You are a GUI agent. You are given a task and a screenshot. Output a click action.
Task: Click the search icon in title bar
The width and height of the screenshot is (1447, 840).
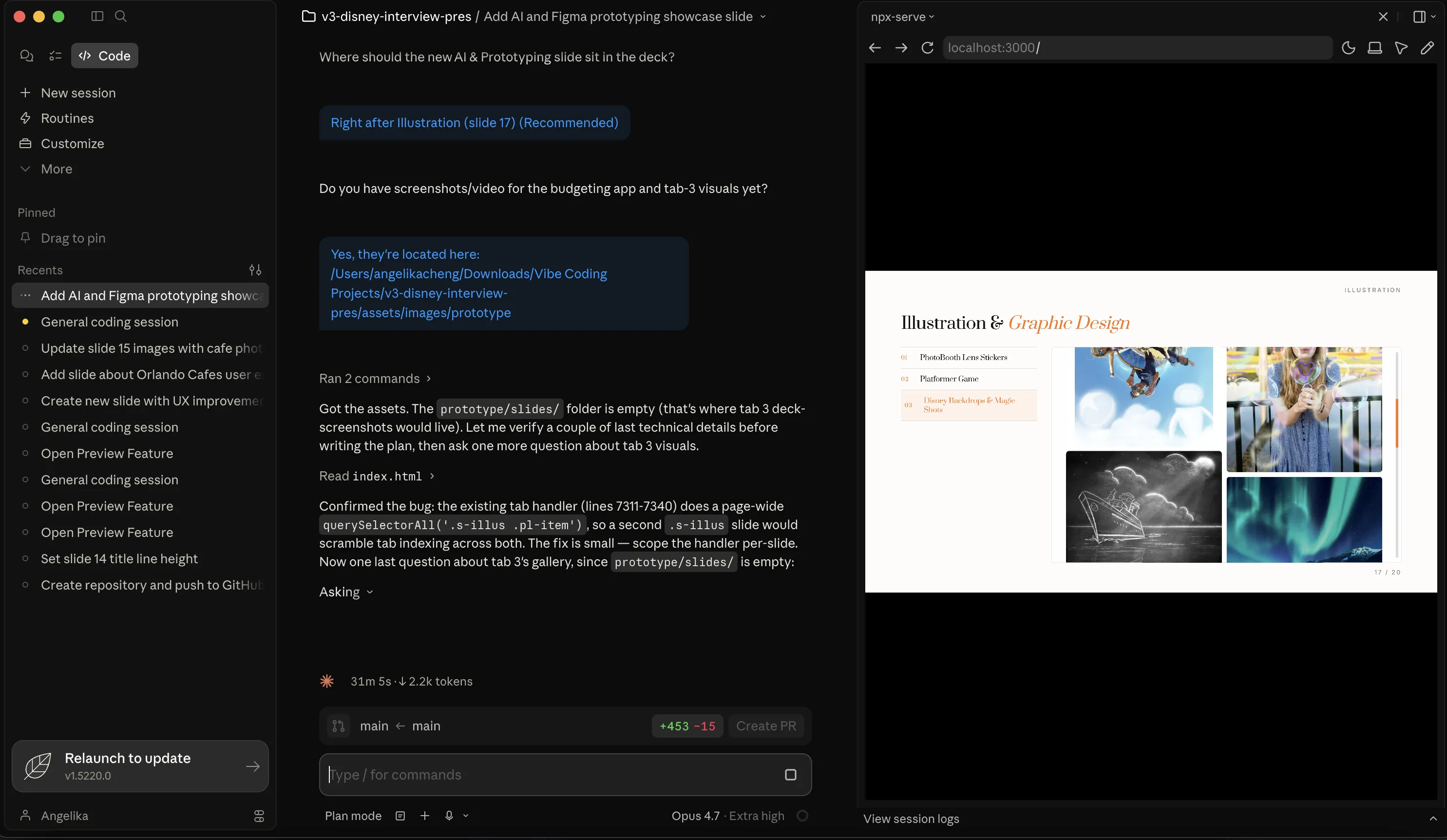click(121, 16)
